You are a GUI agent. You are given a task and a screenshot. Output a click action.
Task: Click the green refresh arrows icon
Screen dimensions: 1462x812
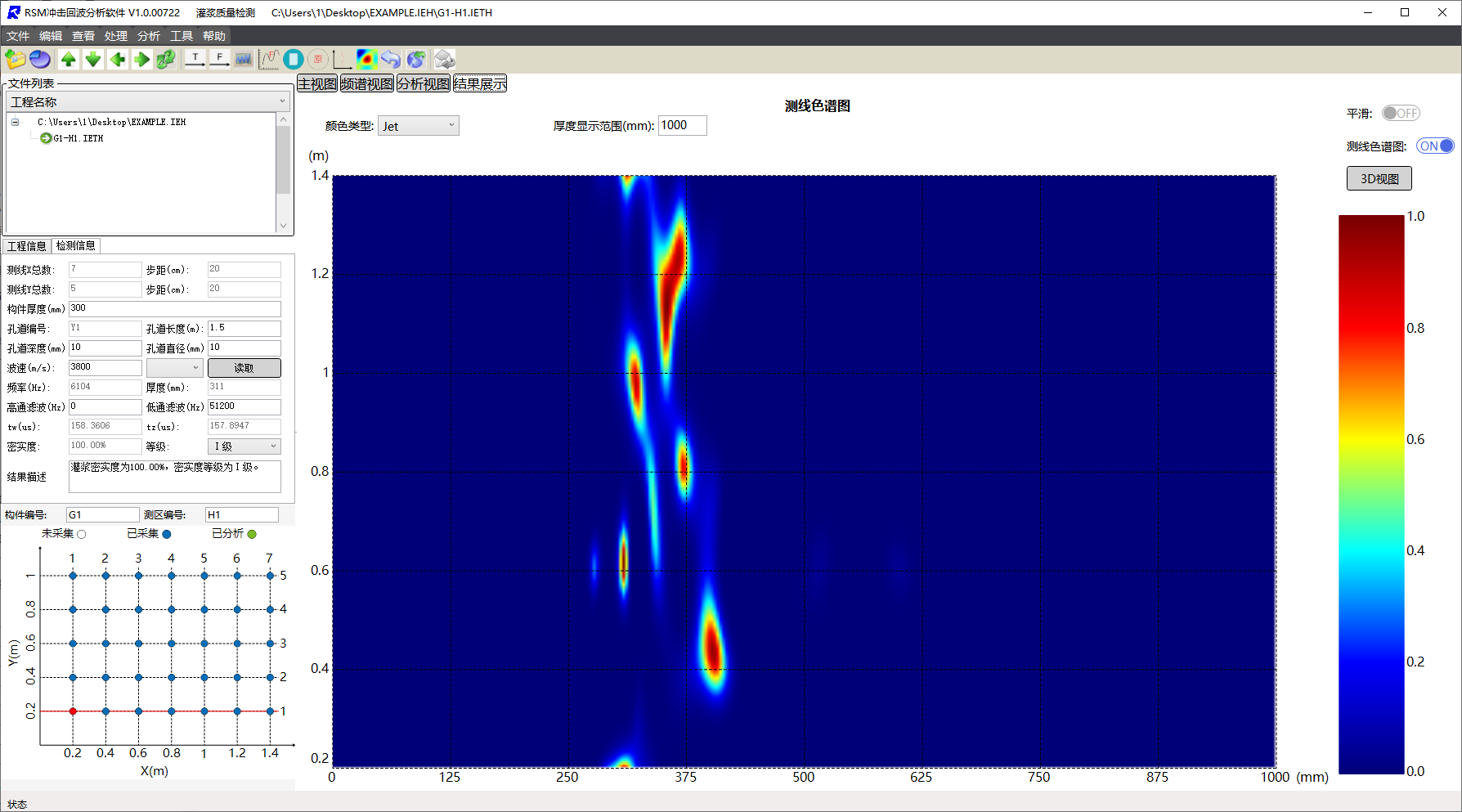point(166,59)
